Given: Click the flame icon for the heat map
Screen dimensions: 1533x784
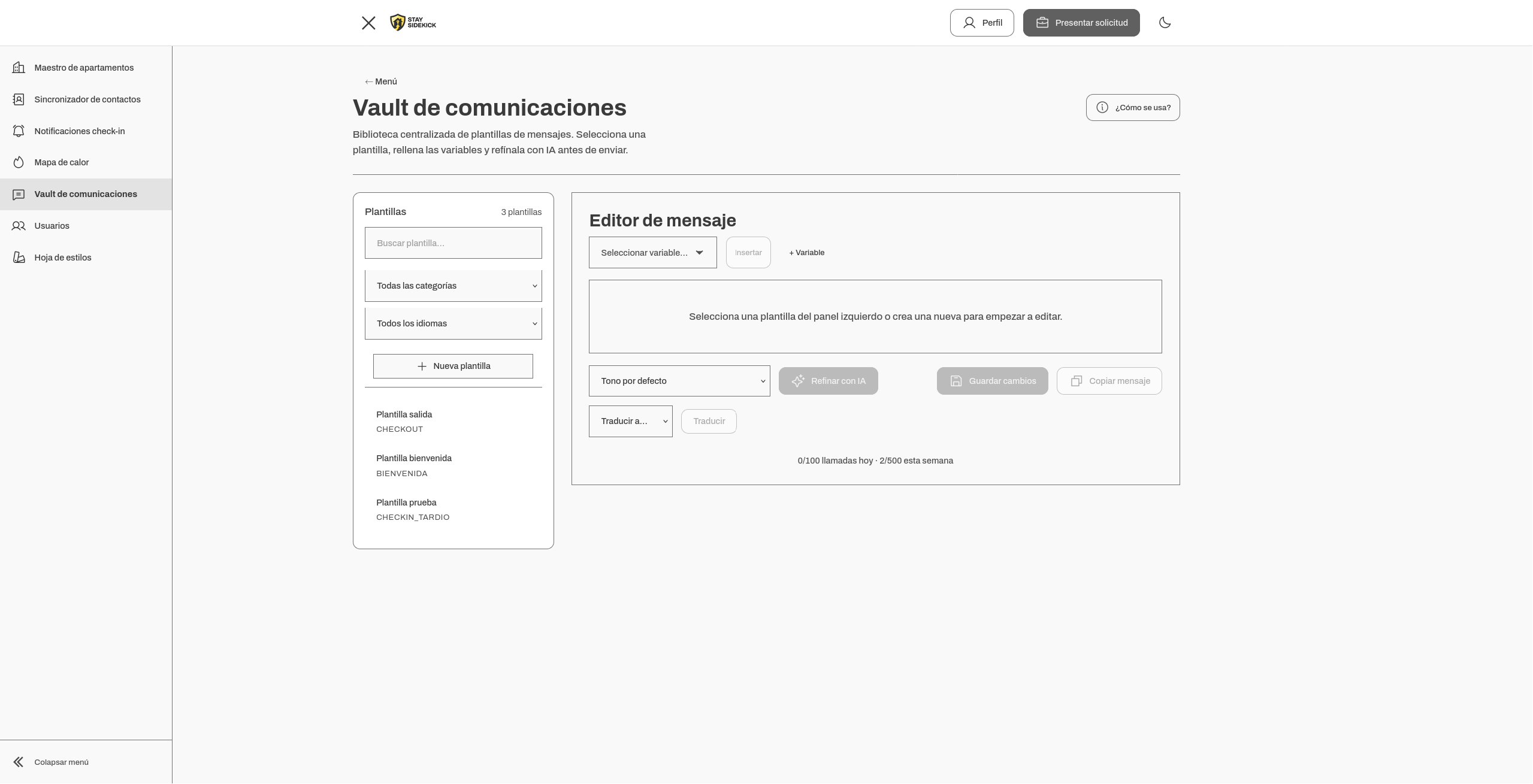Looking at the screenshot, I should click(19, 162).
